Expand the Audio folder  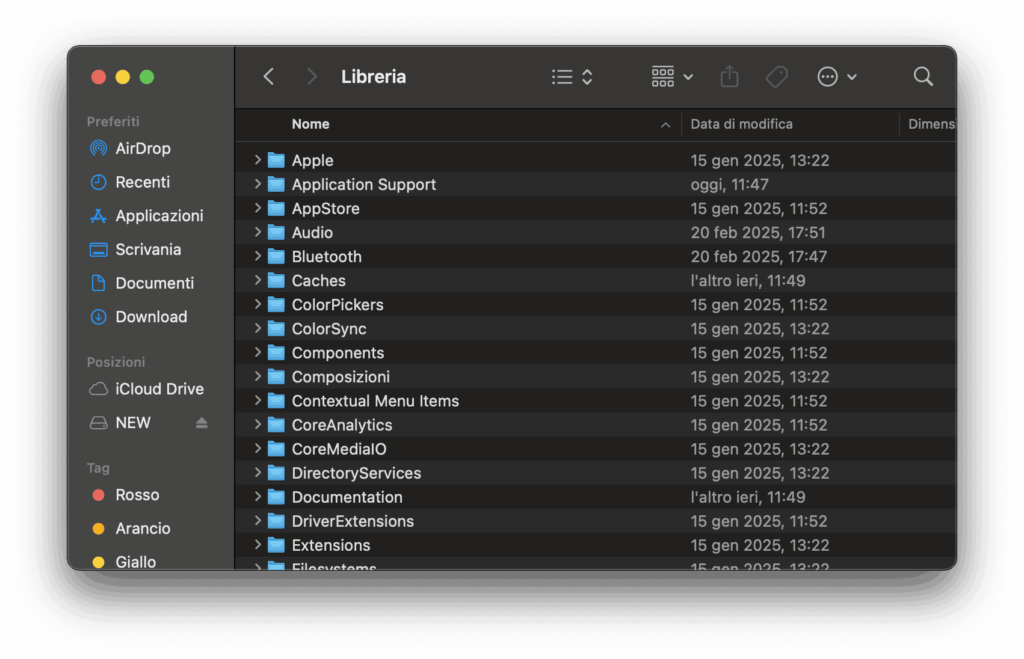point(257,232)
